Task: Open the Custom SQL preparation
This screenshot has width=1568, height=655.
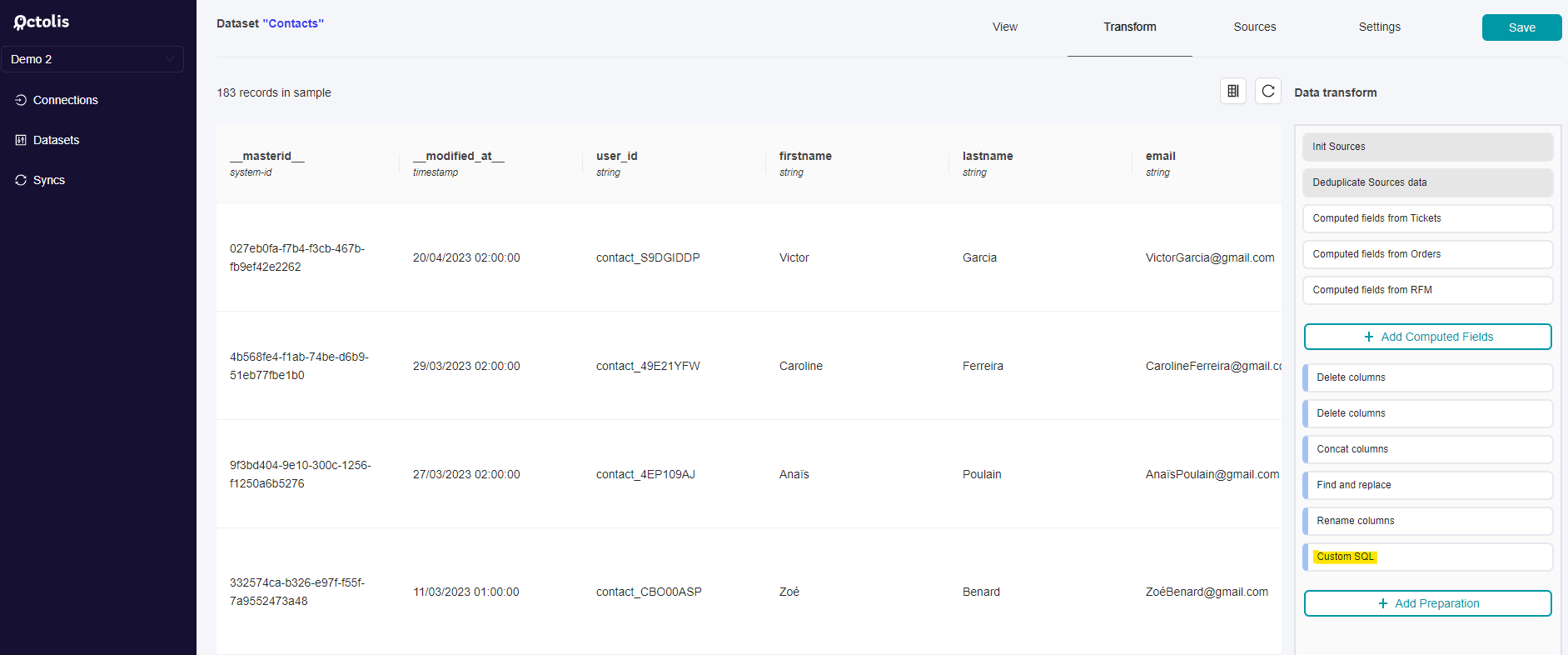Action: [x=1428, y=557]
